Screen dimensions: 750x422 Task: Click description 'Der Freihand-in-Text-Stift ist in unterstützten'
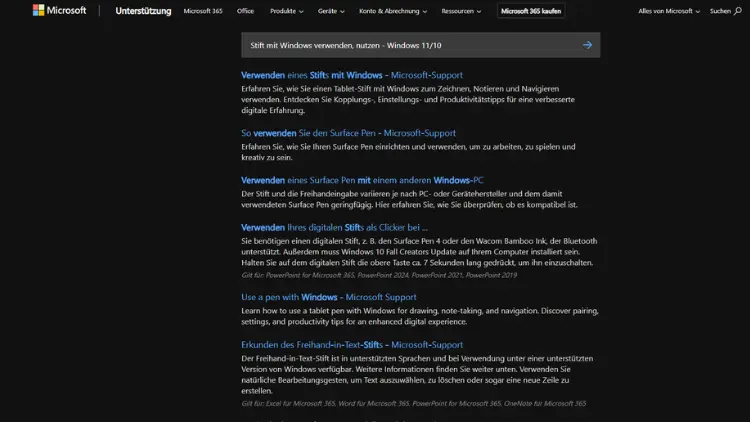417,375
